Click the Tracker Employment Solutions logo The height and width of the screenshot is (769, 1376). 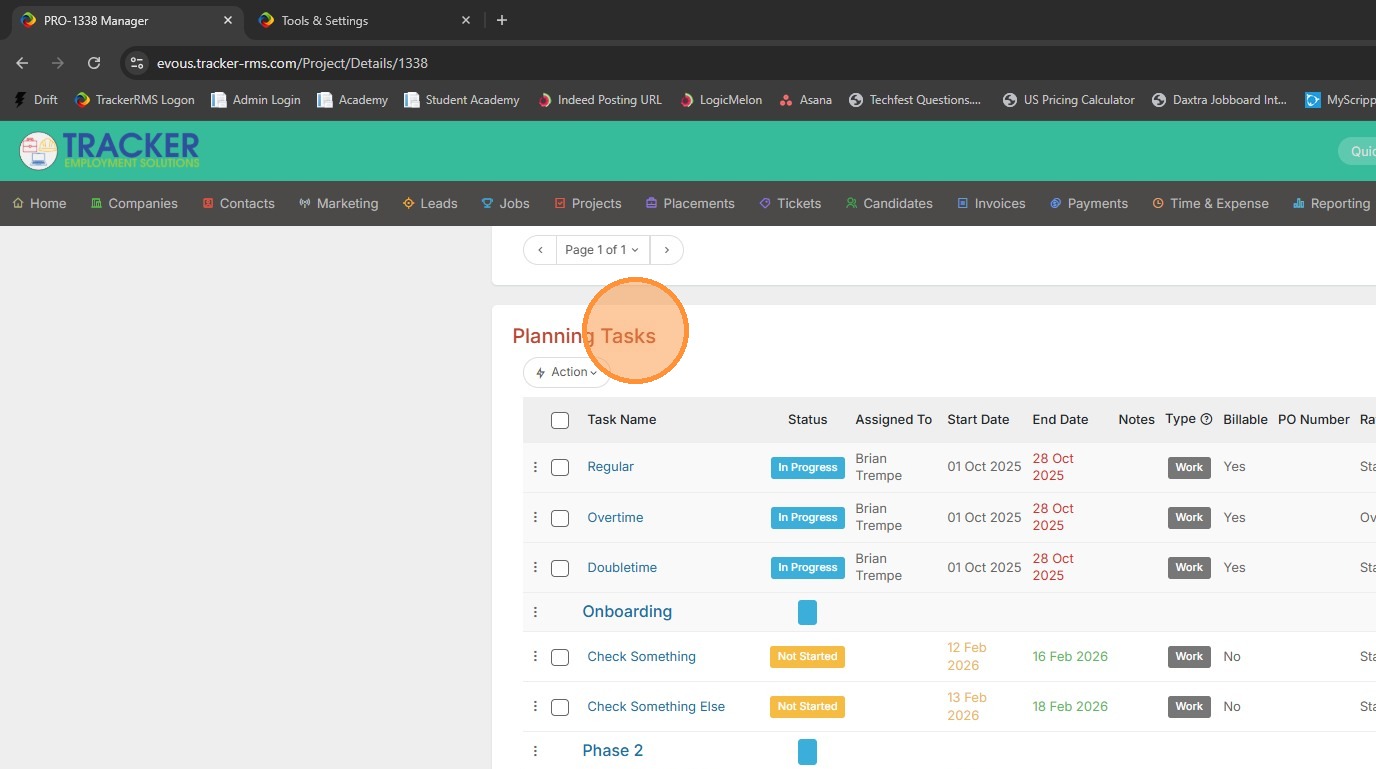pos(109,151)
